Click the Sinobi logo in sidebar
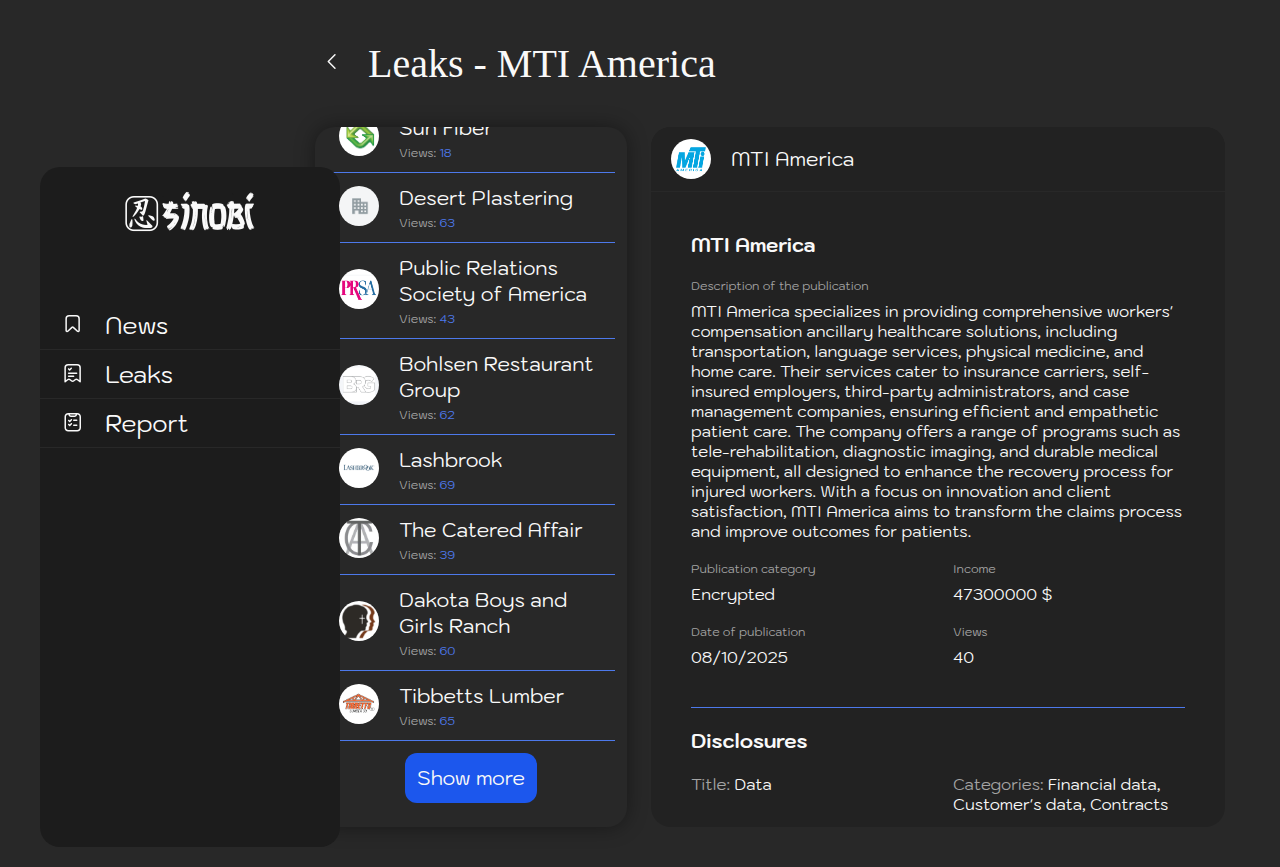The height and width of the screenshot is (867, 1280). [x=190, y=213]
